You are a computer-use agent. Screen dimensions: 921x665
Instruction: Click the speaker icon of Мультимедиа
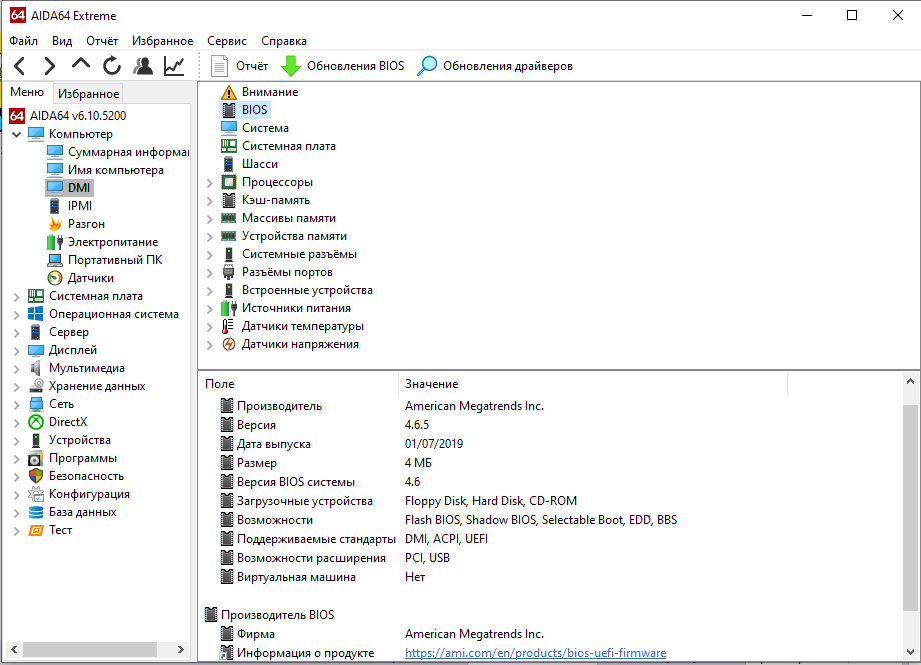coord(36,368)
